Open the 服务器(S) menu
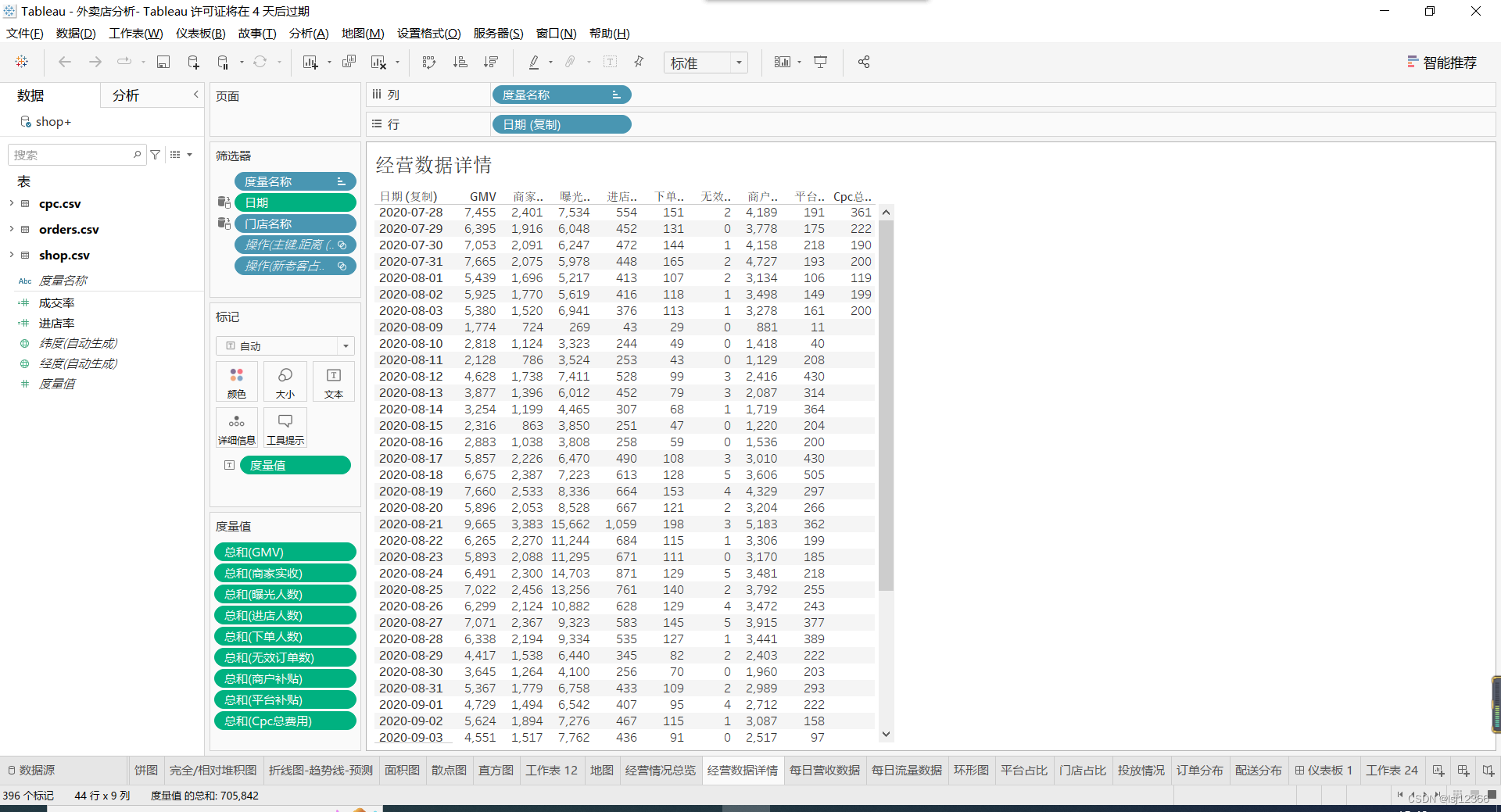Viewport: 1501px width, 812px height. click(x=499, y=33)
